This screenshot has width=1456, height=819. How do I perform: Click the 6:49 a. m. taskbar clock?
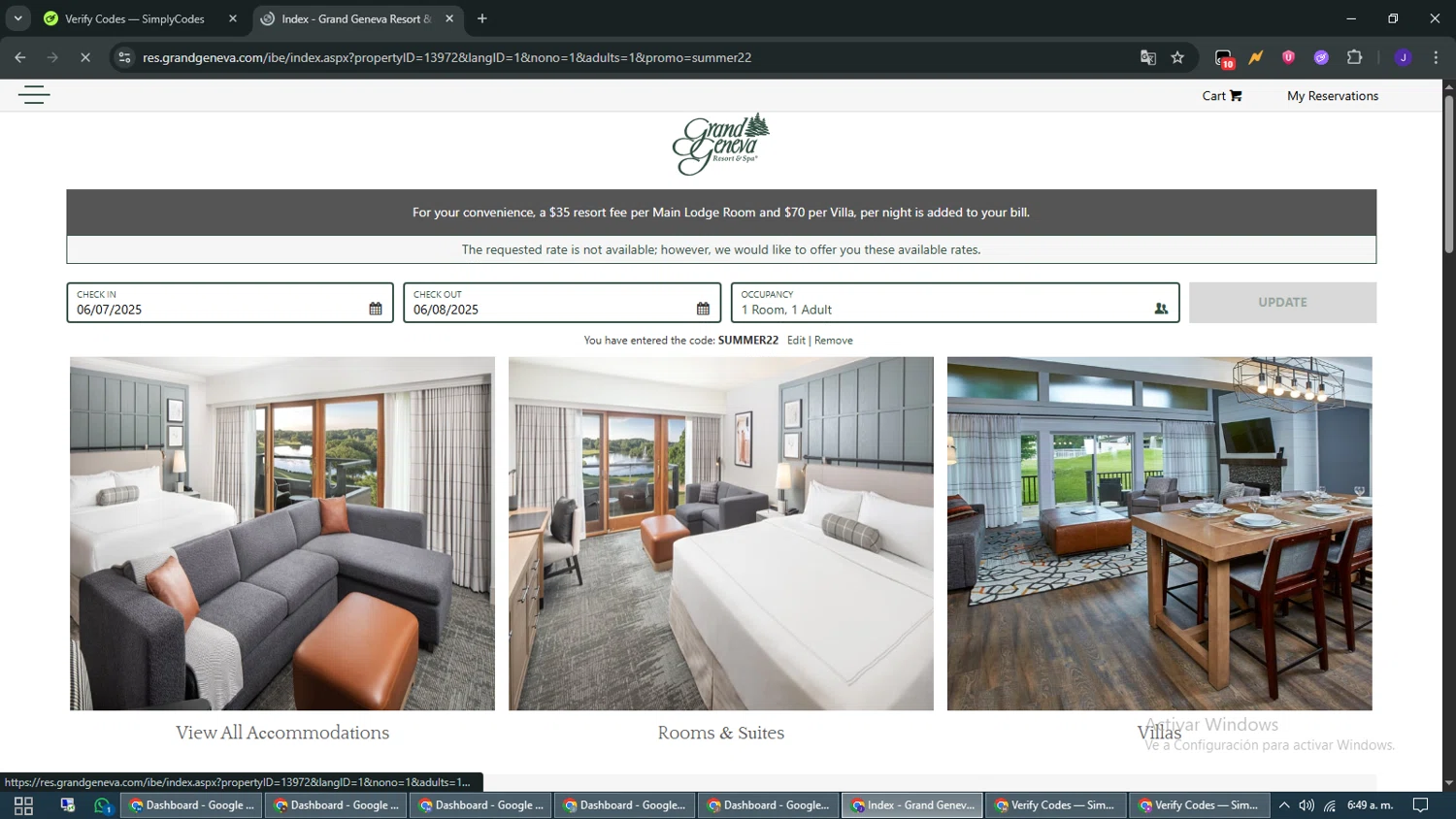coord(1371,805)
